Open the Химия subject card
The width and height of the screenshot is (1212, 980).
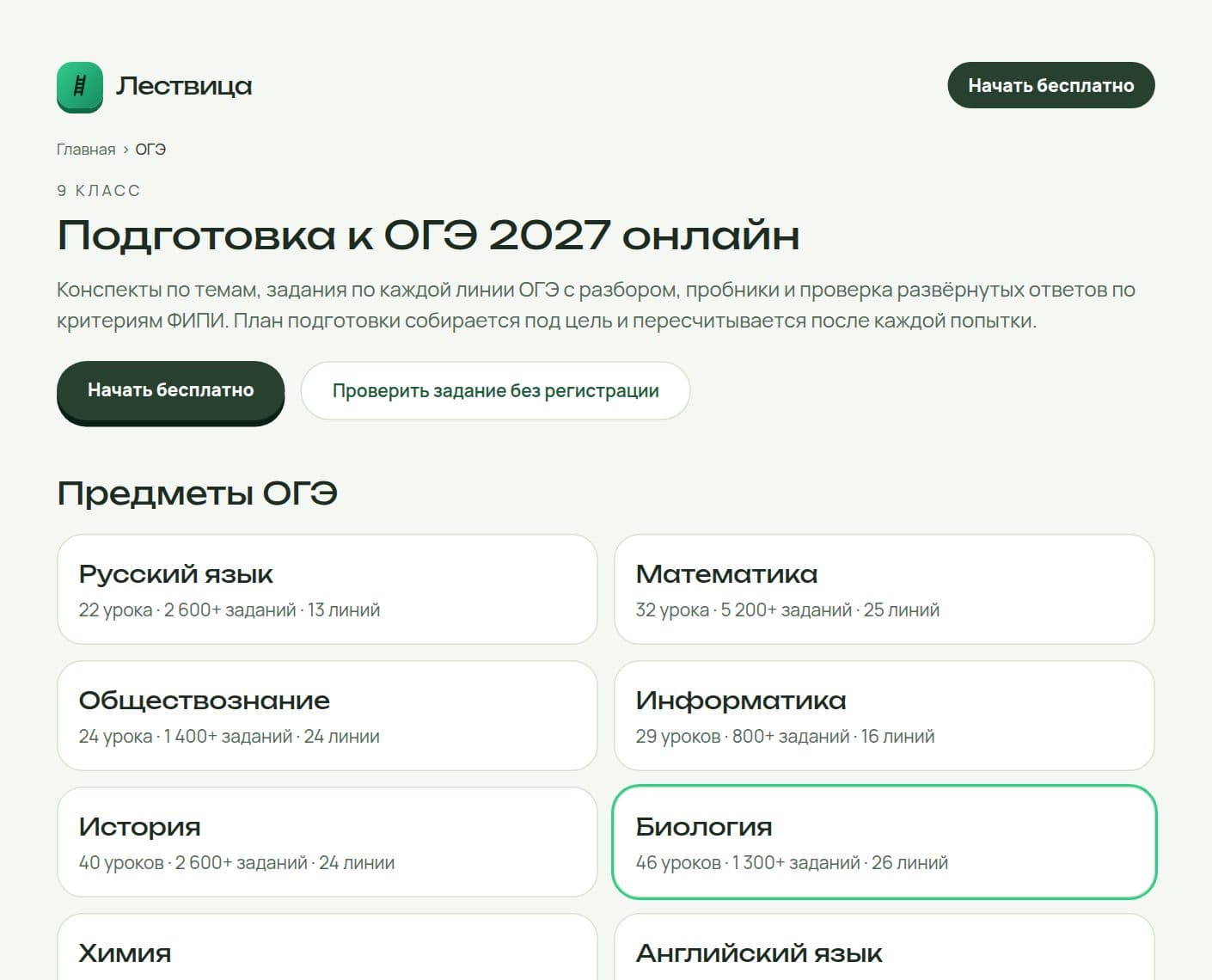coord(327,946)
